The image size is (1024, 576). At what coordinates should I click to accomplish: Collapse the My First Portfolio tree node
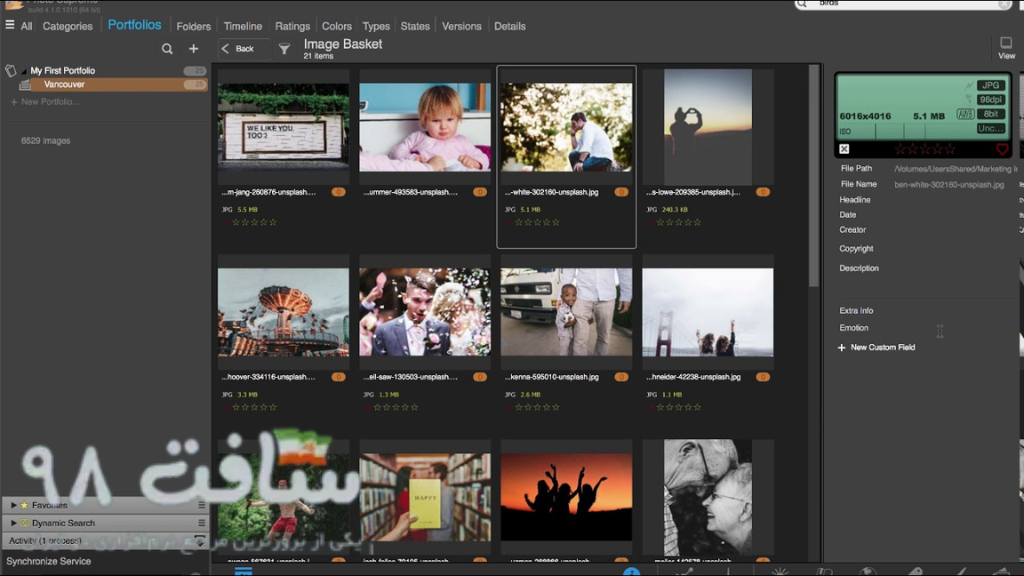(x=24, y=71)
